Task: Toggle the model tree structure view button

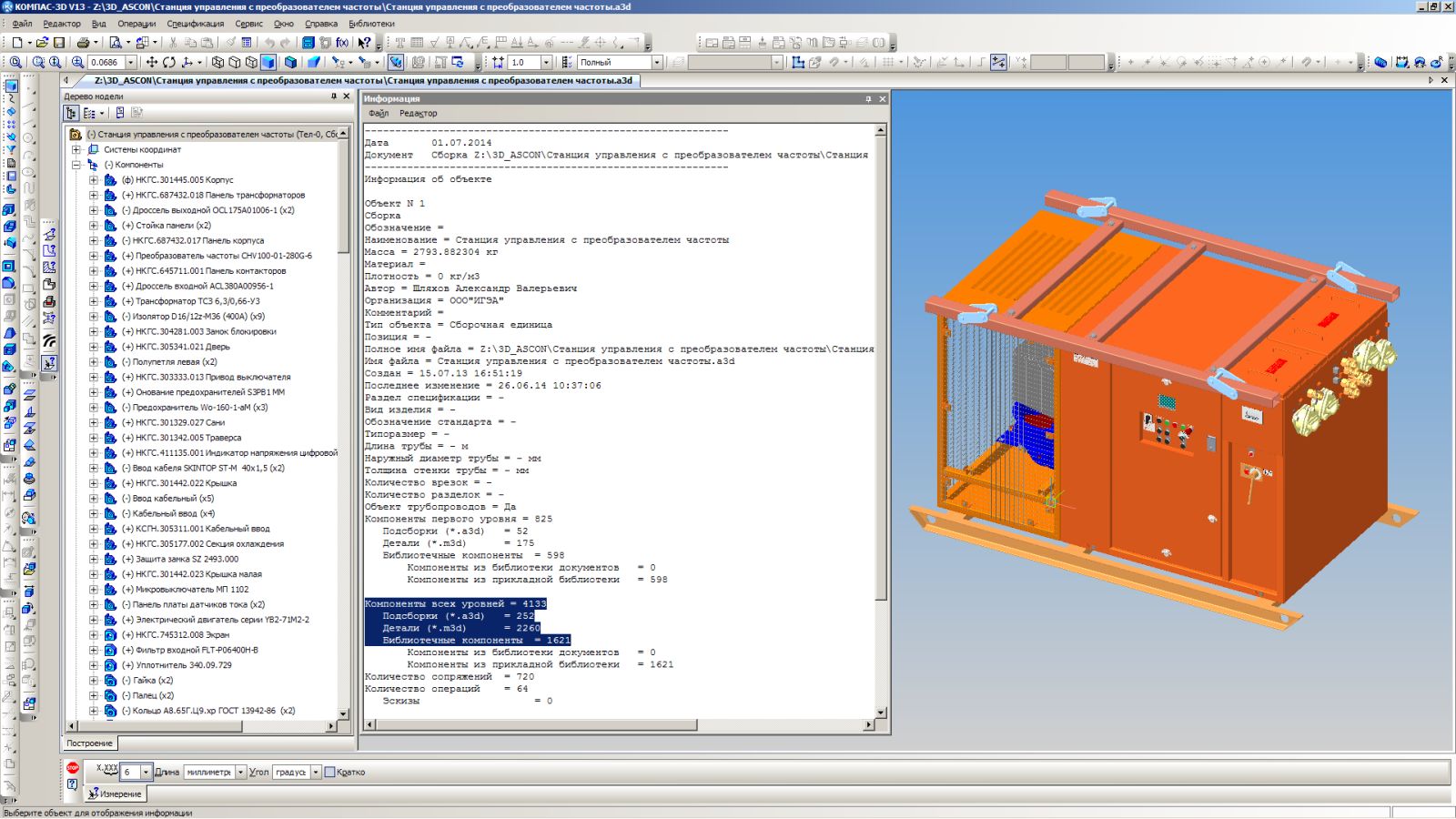Action: click(x=71, y=113)
